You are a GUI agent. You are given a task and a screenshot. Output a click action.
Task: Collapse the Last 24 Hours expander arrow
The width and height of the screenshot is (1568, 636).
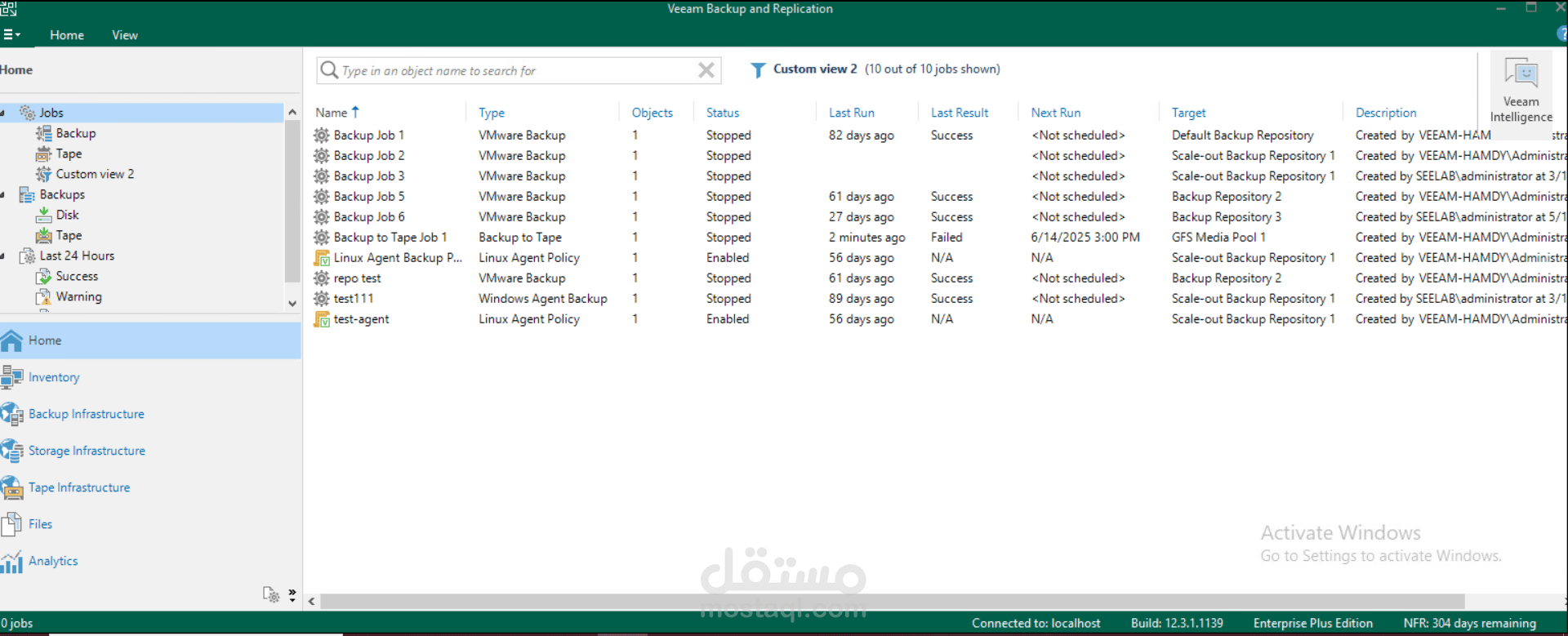[x=3, y=256]
